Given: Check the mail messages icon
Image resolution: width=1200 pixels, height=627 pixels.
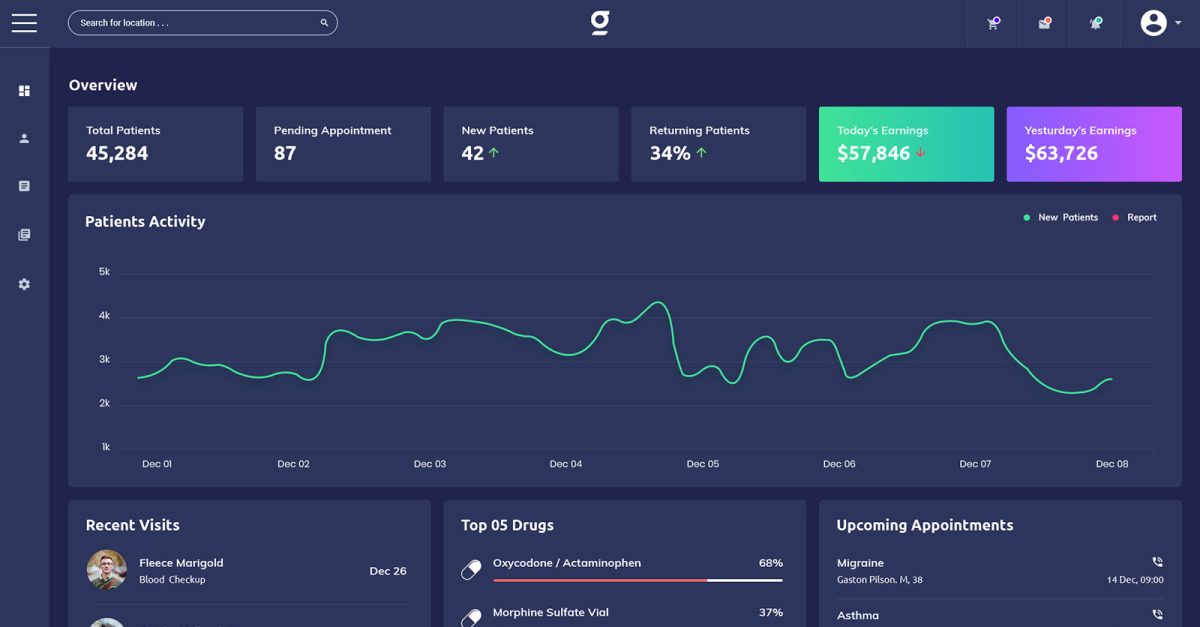Looking at the screenshot, I should pyautogui.click(x=1044, y=23).
